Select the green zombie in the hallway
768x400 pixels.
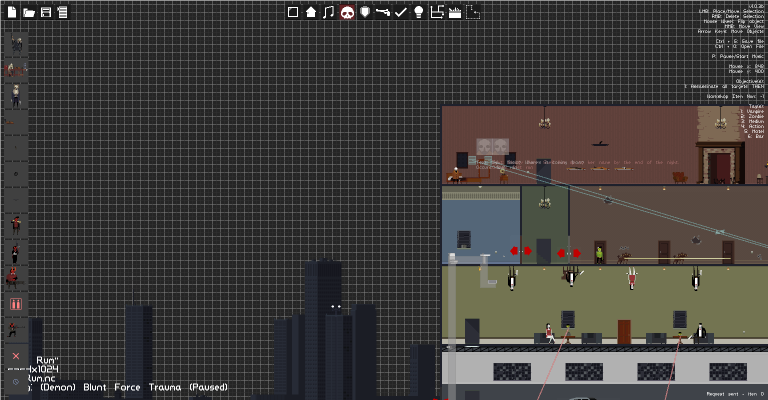600,254
